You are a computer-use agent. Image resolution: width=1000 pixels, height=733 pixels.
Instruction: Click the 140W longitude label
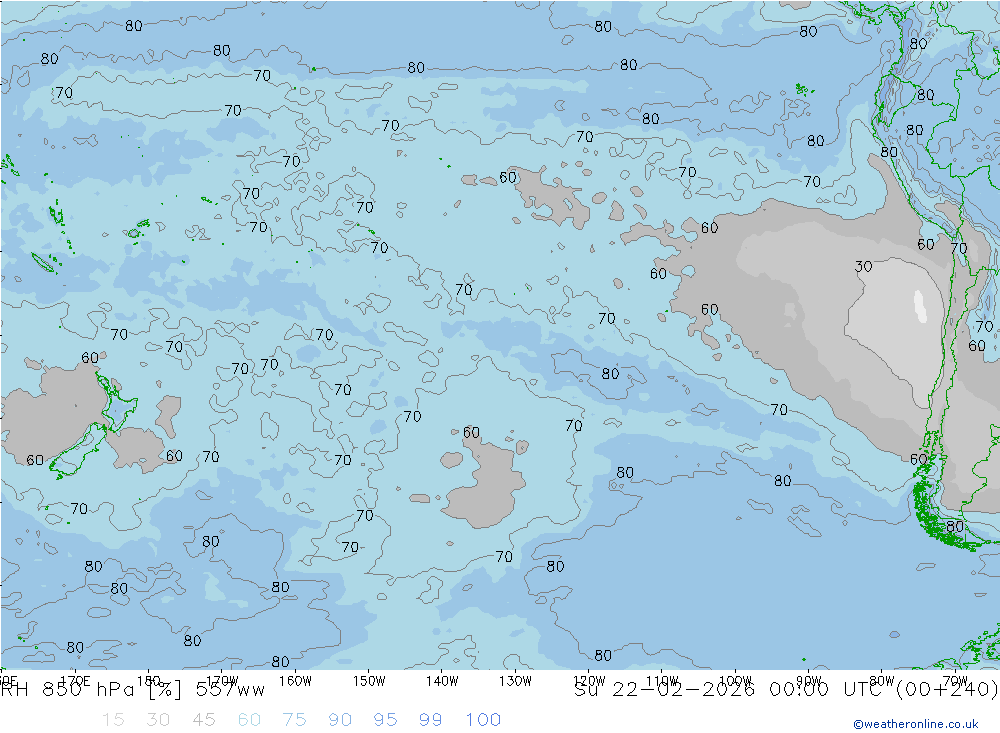(442, 681)
